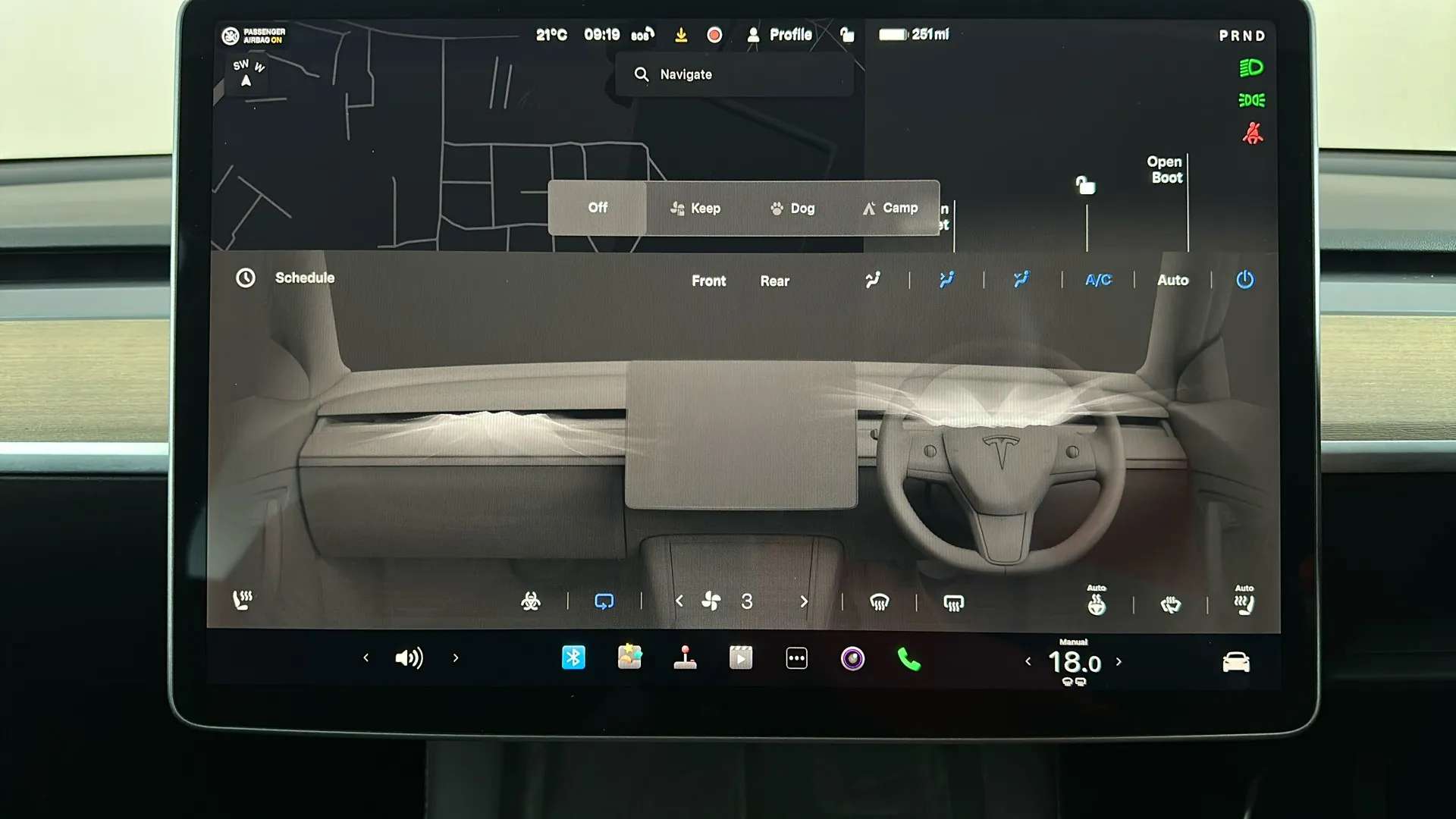Image resolution: width=1456 pixels, height=819 pixels.
Task: Tap the dashcam record icon
Action: pyautogui.click(x=714, y=35)
